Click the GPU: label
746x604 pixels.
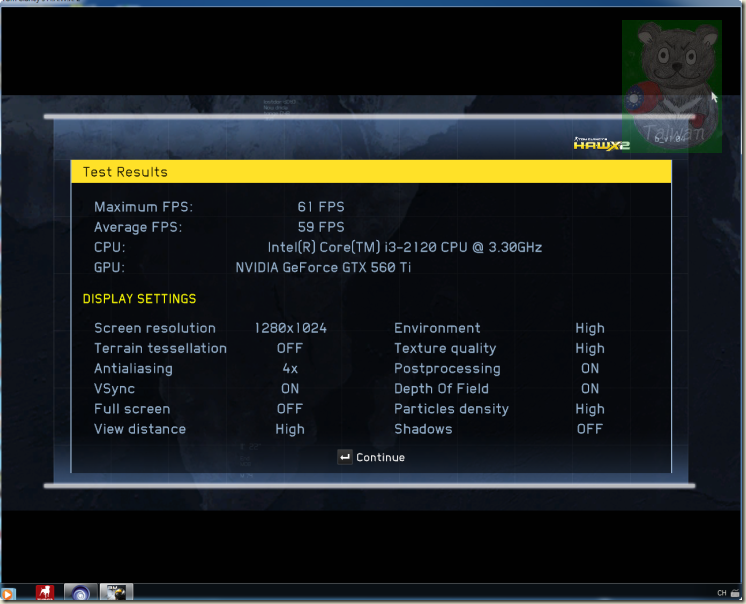(x=109, y=267)
